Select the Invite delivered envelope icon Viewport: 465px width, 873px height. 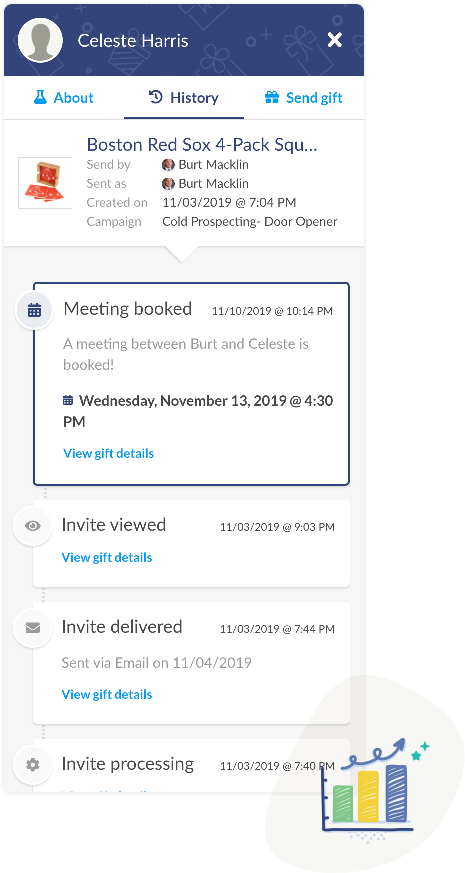tap(33, 628)
